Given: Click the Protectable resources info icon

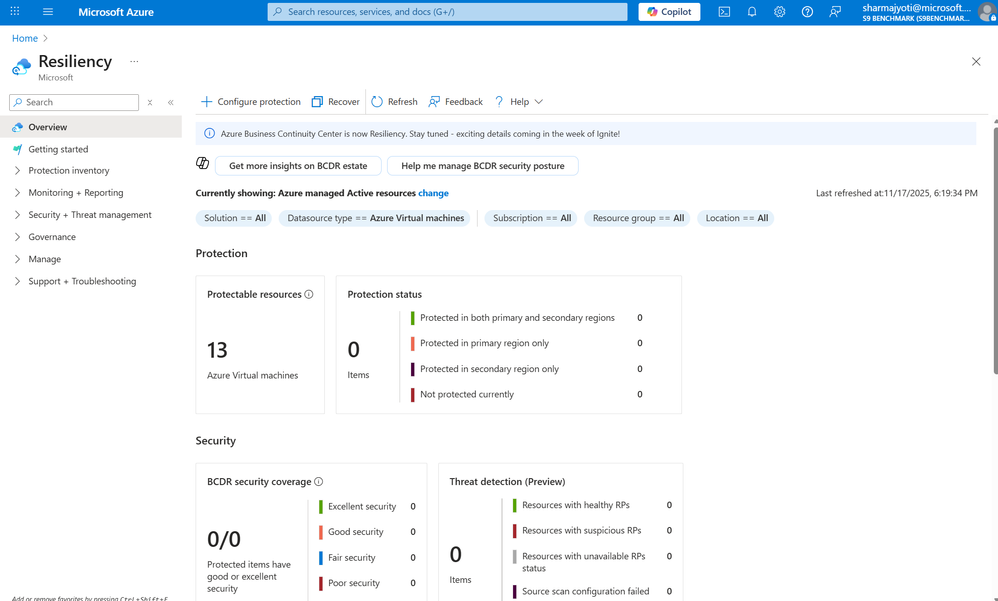Looking at the screenshot, I should [x=309, y=294].
